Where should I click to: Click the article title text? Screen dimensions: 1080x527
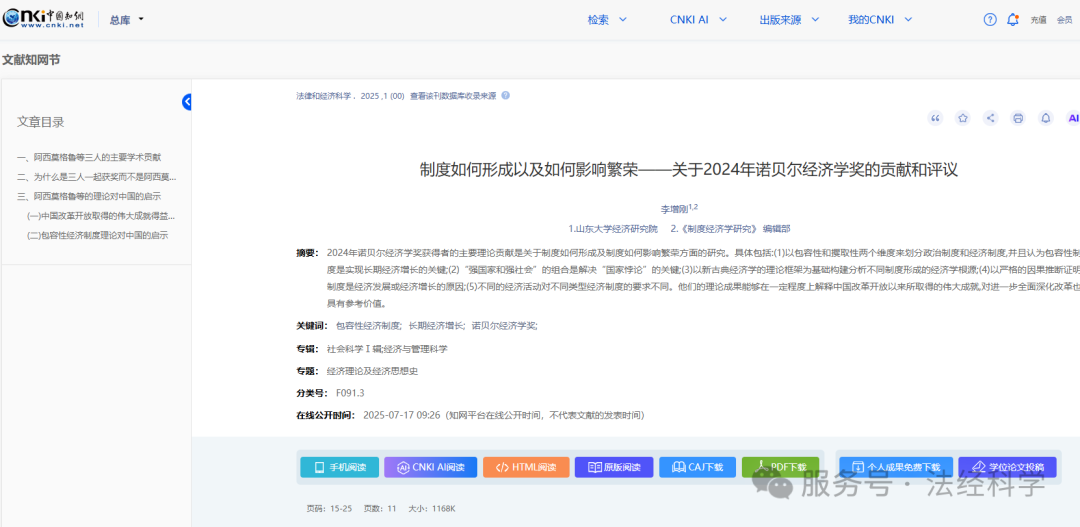[689, 169]
